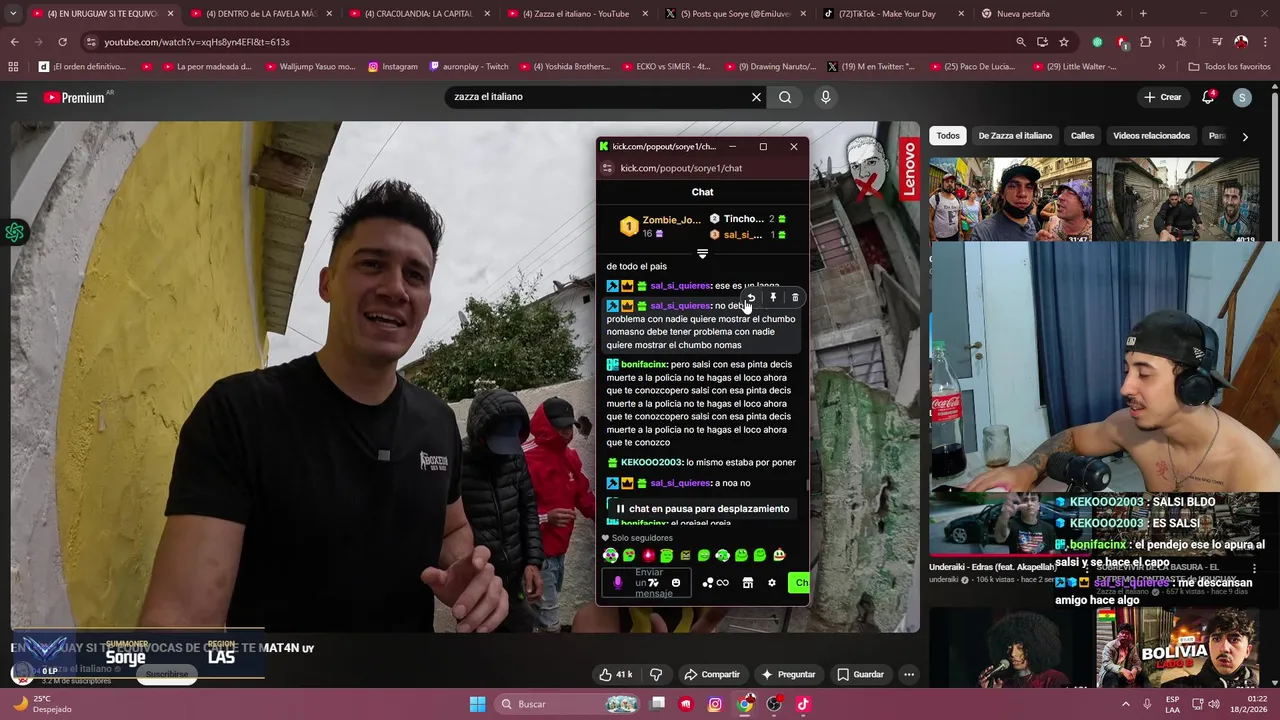Show hidden system tray icons

click(x=1125, y=704)
